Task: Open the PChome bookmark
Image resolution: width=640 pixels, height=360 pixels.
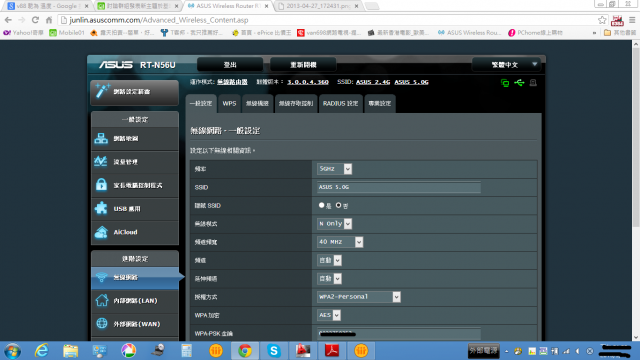Action: [535, 33]
